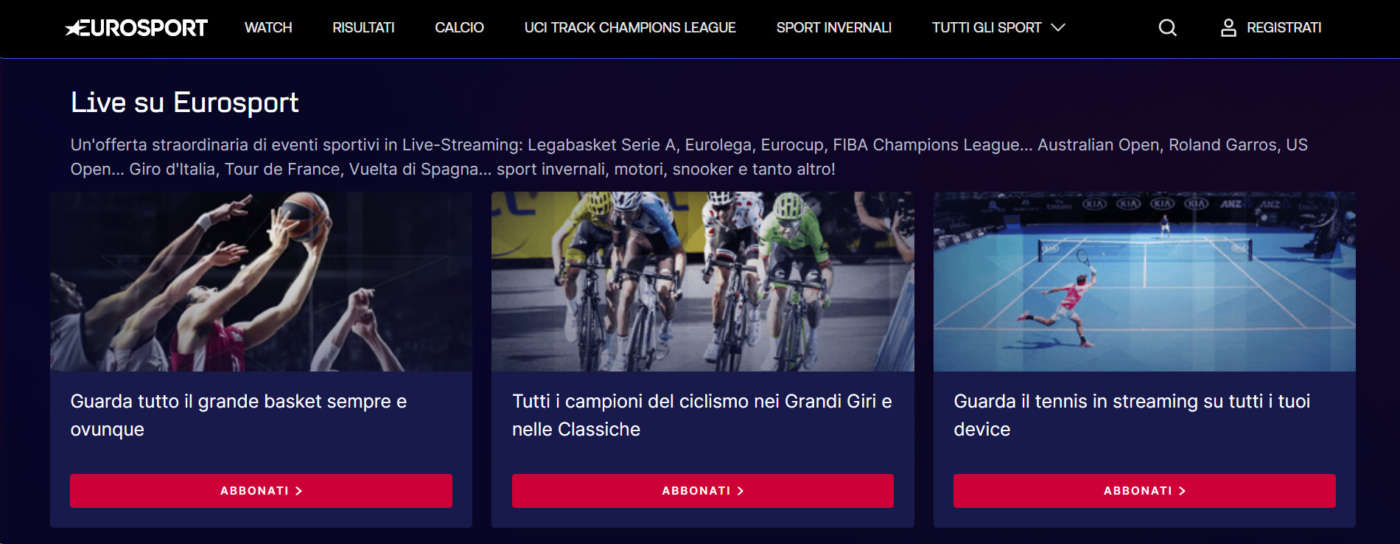Click the ciclismo Grandi Giri headline
This screenshot has height=544, width=1400.
pos(701,415)
